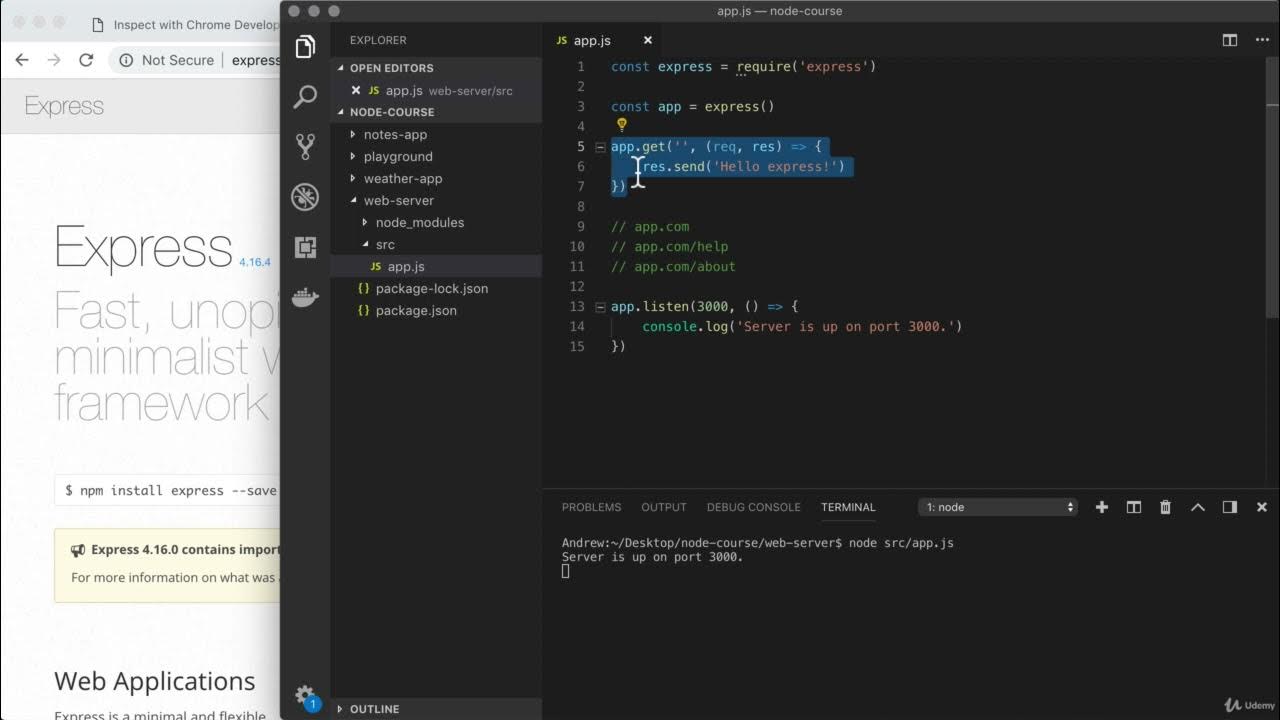
Task: Switch to the Problems tab
Action: coord(591,507)
